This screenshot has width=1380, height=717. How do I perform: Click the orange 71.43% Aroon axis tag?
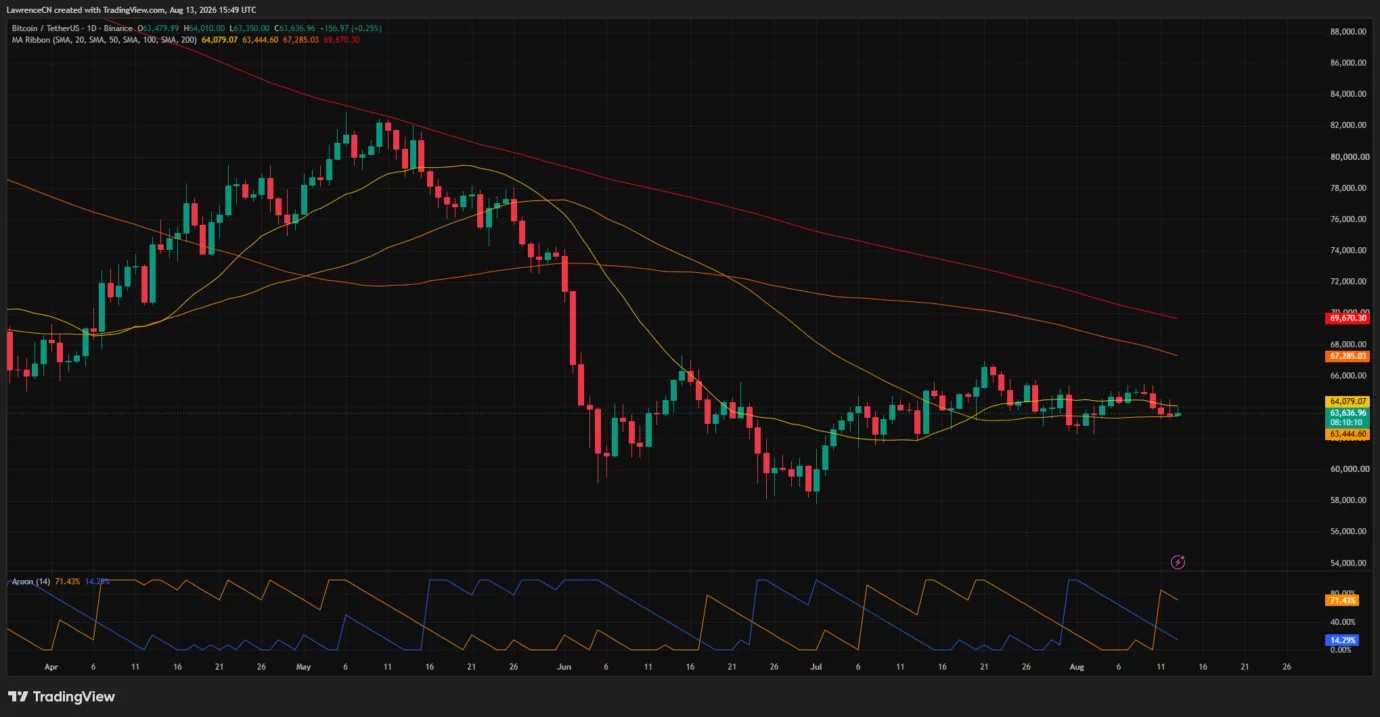[1342, 600]
